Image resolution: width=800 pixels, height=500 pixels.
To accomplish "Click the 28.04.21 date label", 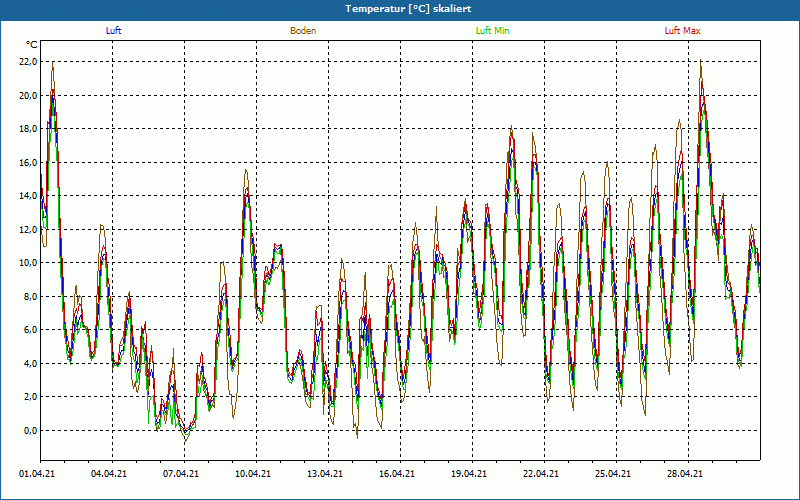I will click(x=685, y=474).
